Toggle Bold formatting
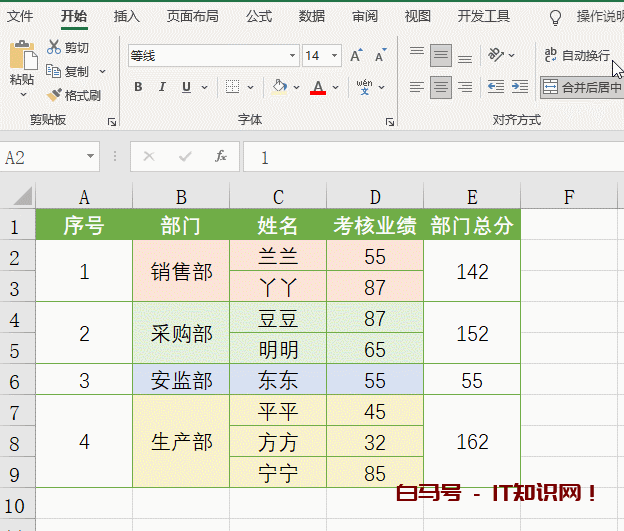This screenshot has width=624, height=531. pos(138,87)
